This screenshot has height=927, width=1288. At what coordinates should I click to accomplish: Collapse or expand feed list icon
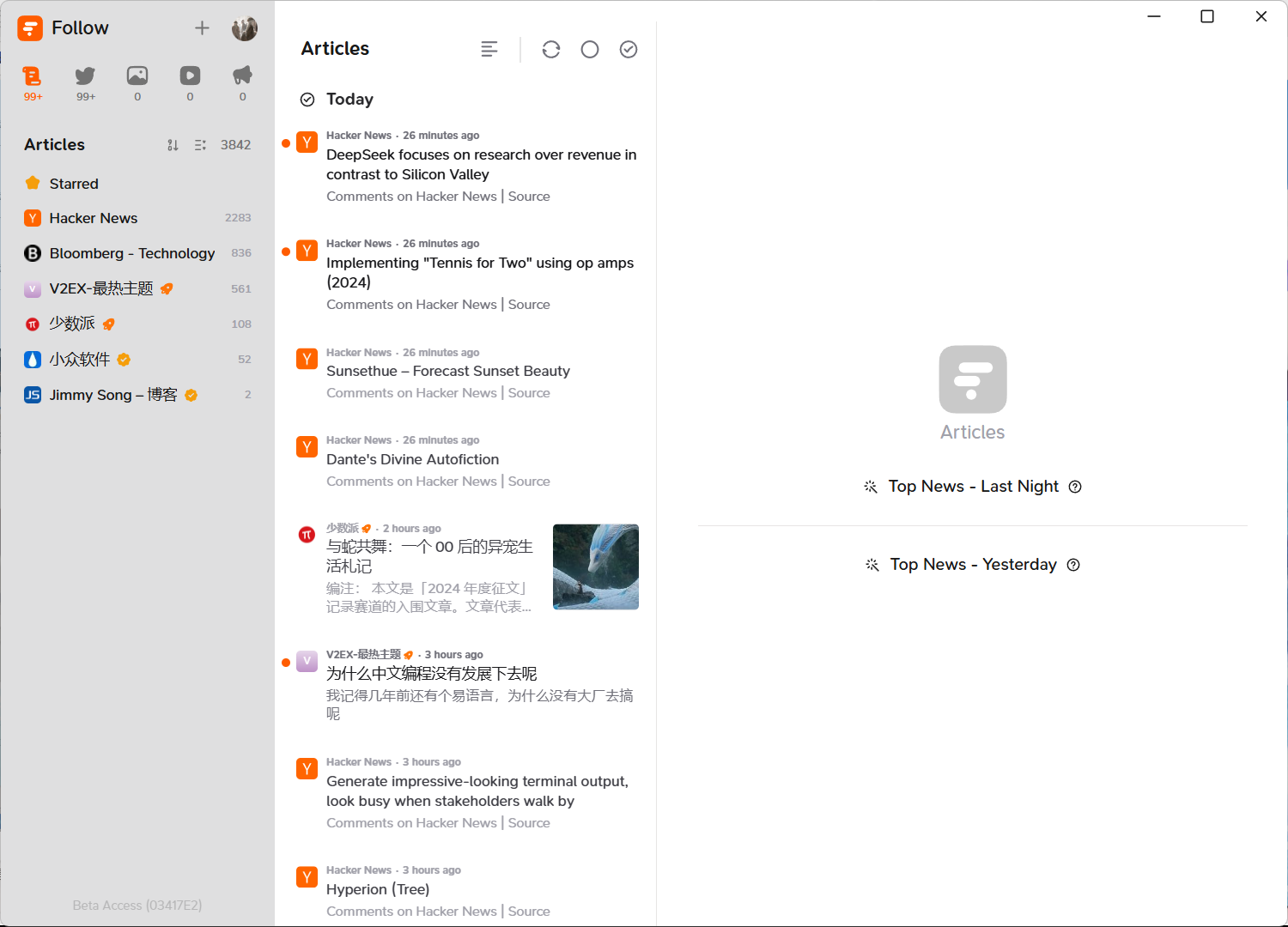click(x=200, y=145)
